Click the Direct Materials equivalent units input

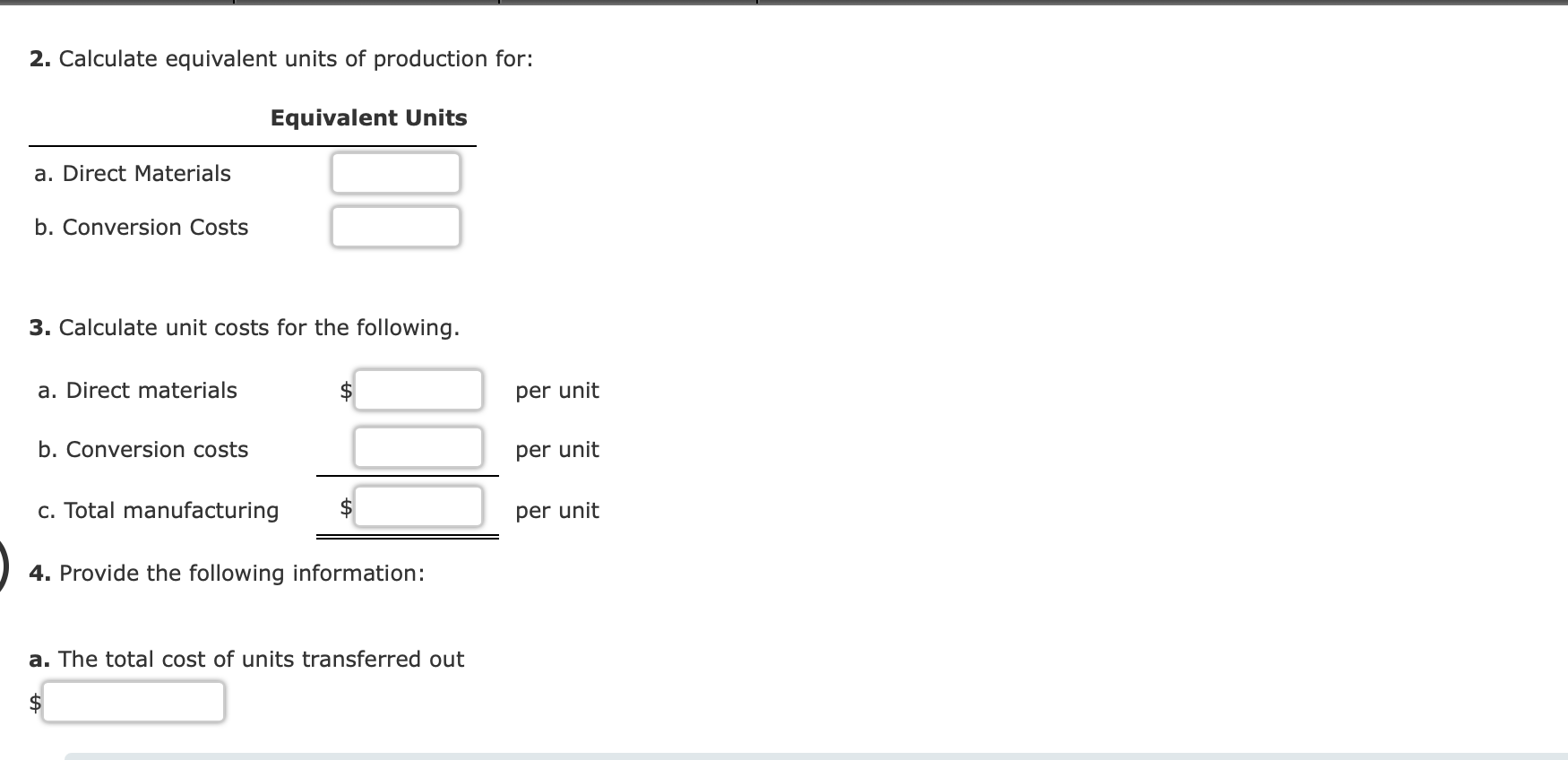[x=396, y=173]
